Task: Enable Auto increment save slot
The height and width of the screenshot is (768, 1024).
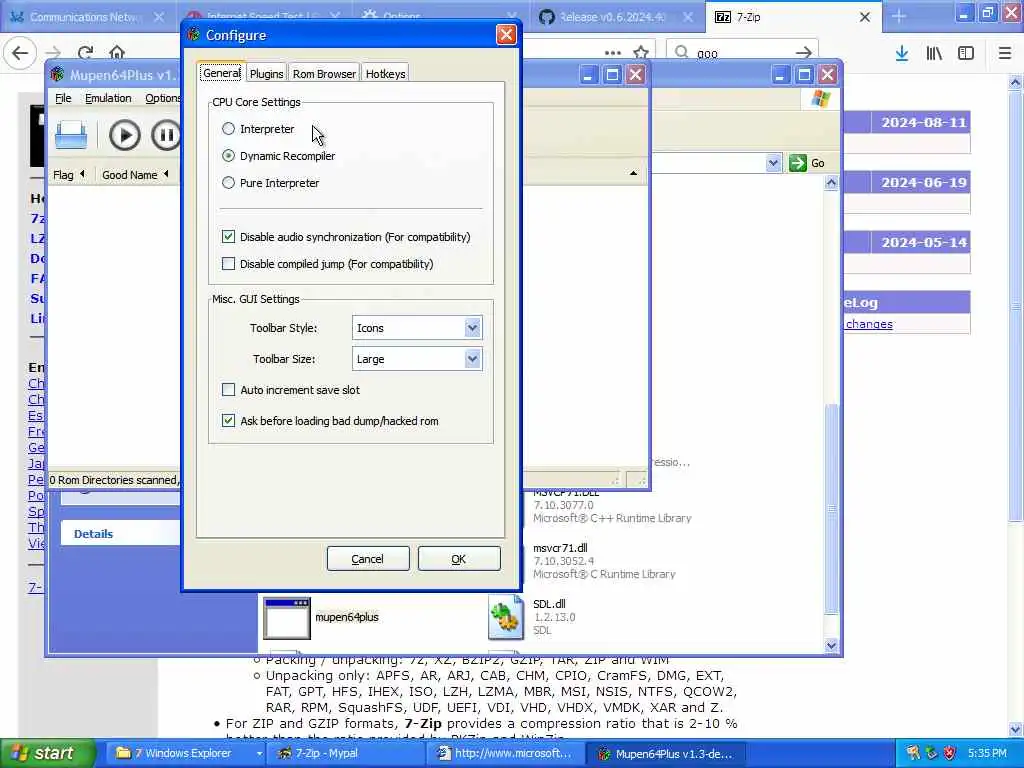Action: coord(228,390)
